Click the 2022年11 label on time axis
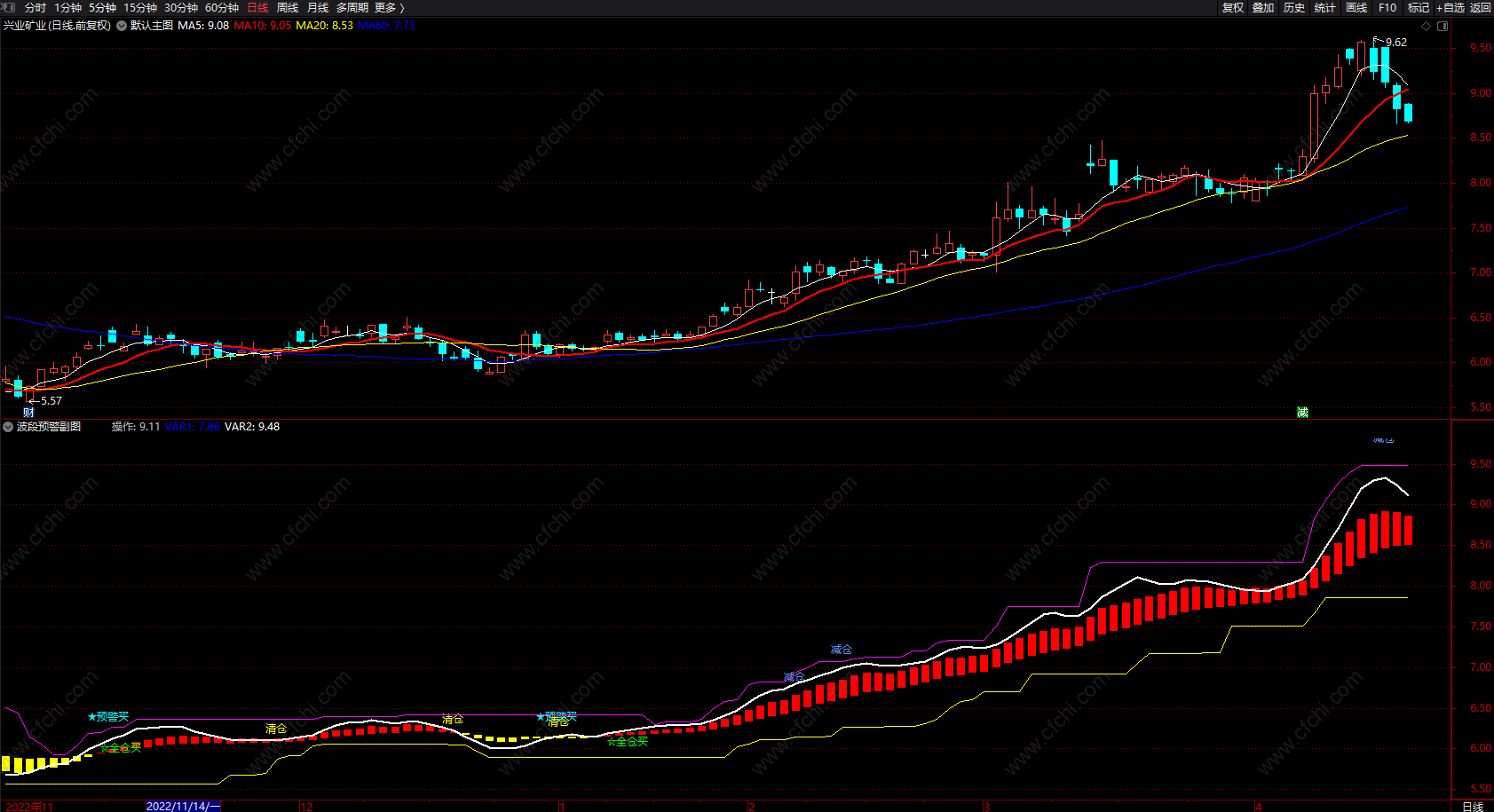This screenshot has height=812, width=1494. click(29, 807)
